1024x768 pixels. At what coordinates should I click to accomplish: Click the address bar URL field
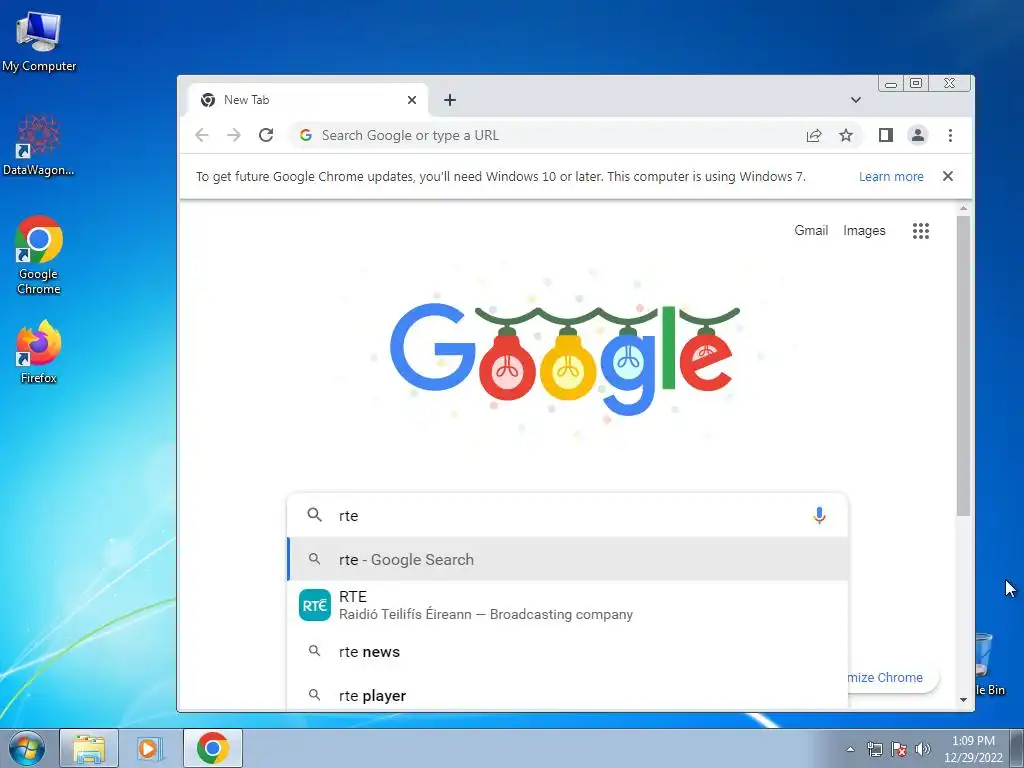(x=575, y=135)
